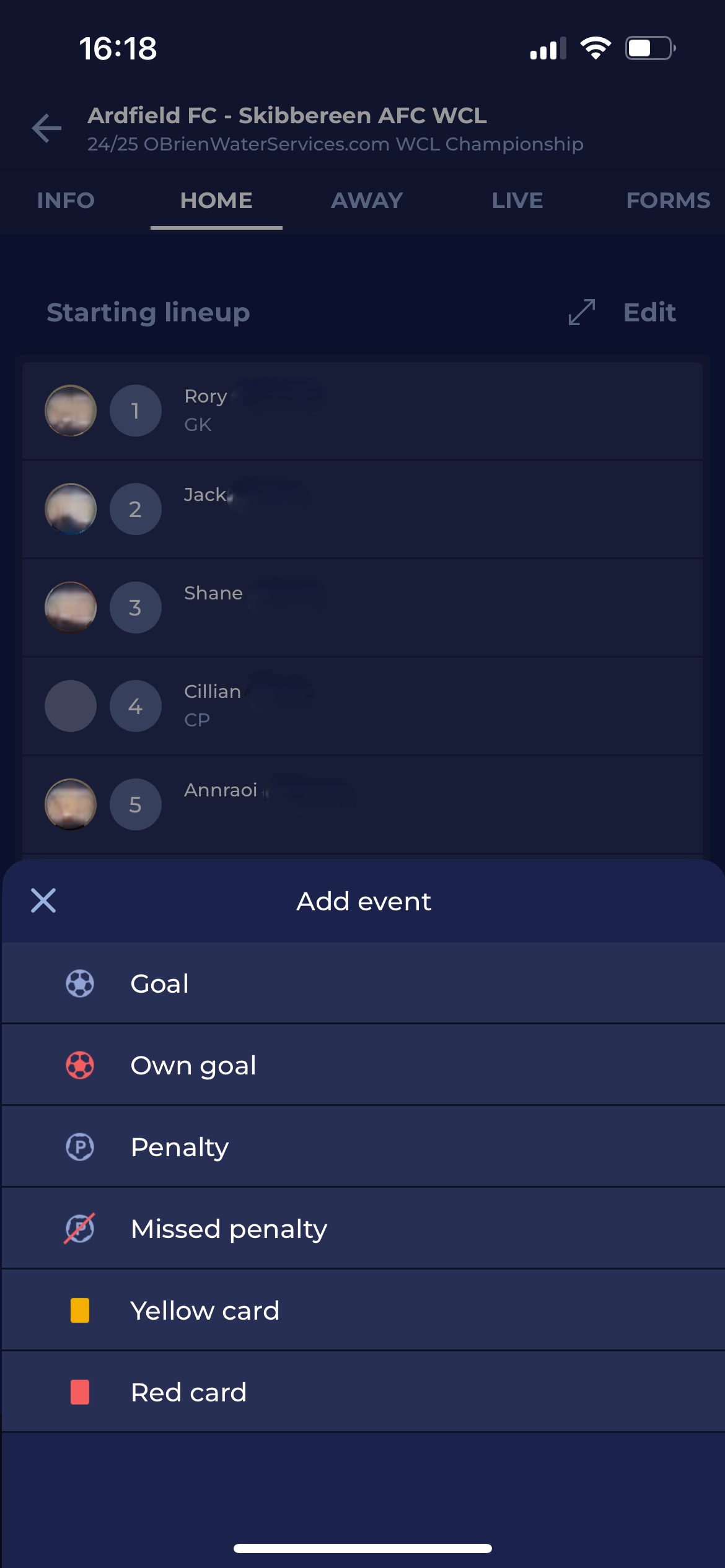Tap the home indicator bar
725x1568 pixels.
pyautogui.click(x=362, y=1548)
